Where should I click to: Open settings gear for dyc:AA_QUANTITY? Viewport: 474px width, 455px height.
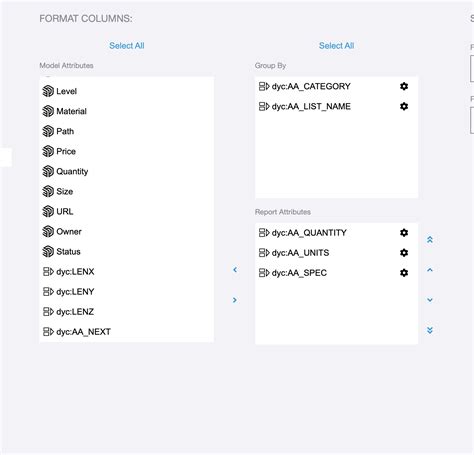tap(404, 233)
